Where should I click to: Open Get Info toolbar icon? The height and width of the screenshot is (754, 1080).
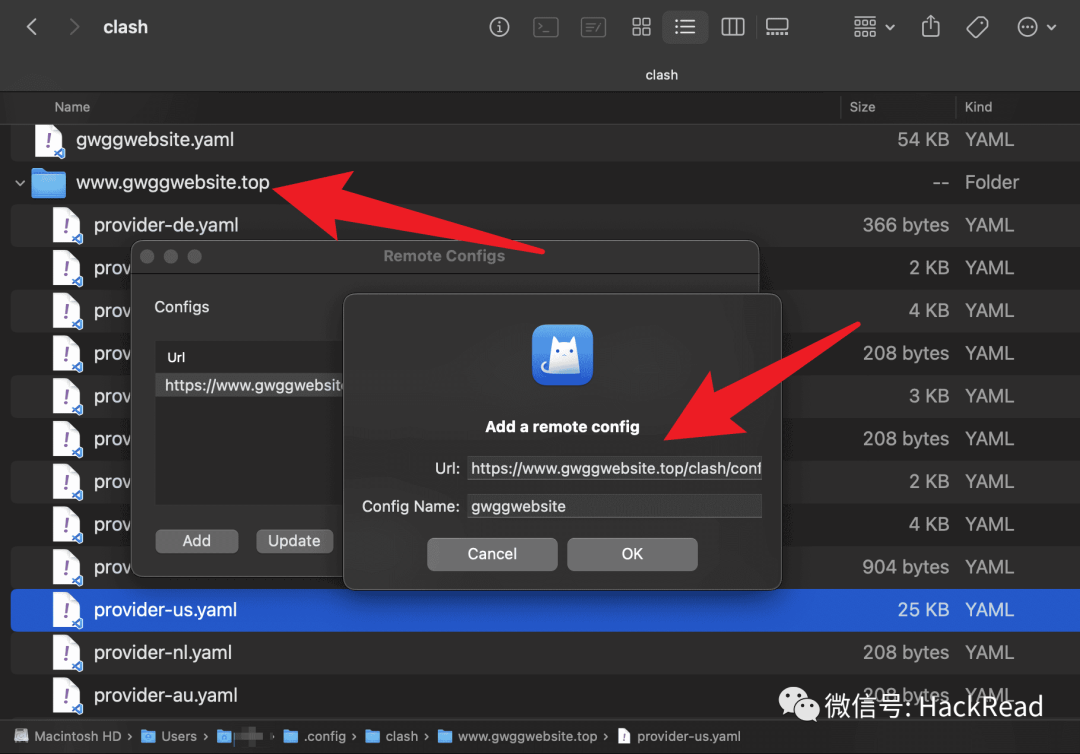(499, 27)
